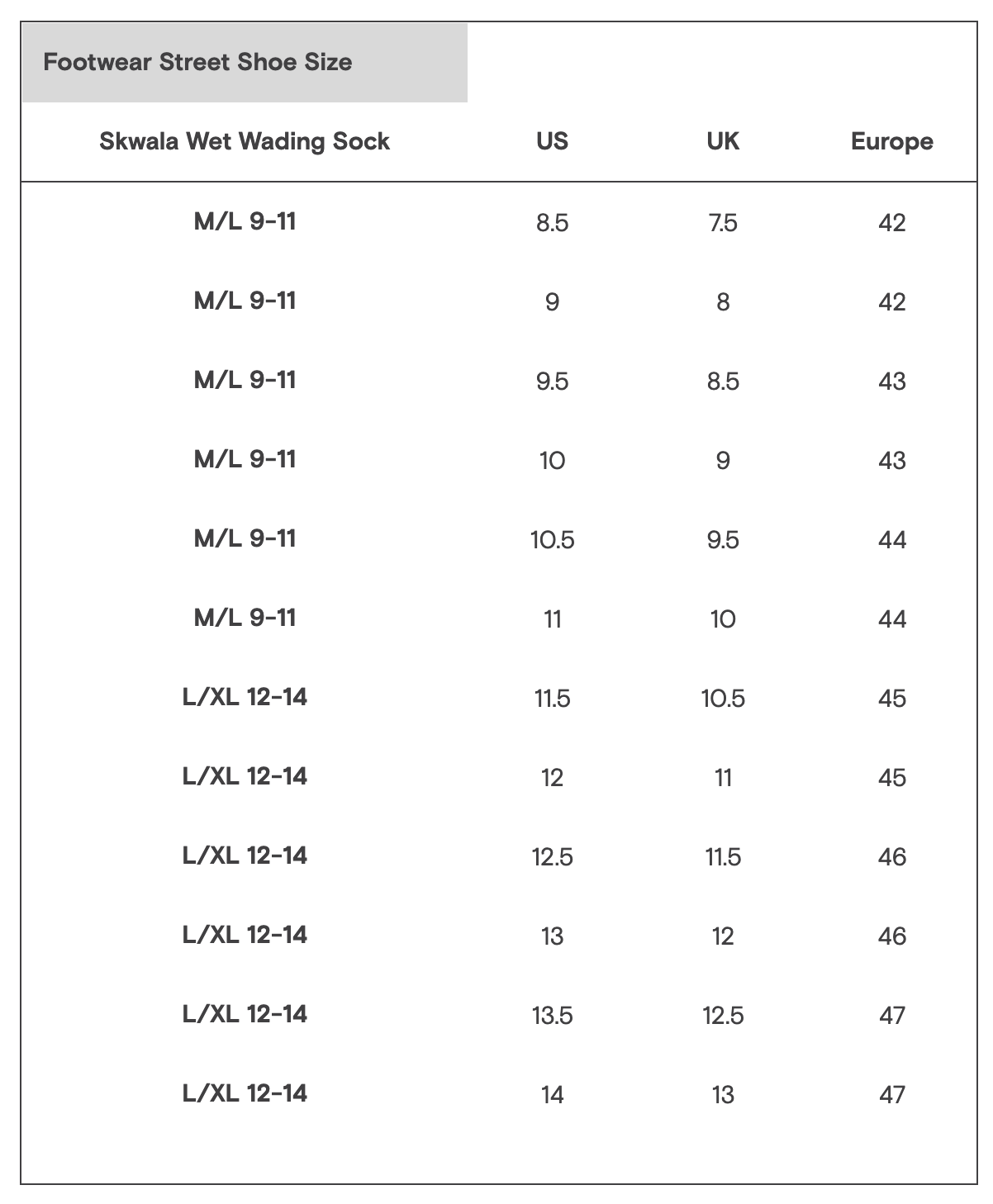This screenshot has width=993, height=1204.
Task: Select the US 10.5 size cell
Action: pyautogui.click(x=552, y=540)
